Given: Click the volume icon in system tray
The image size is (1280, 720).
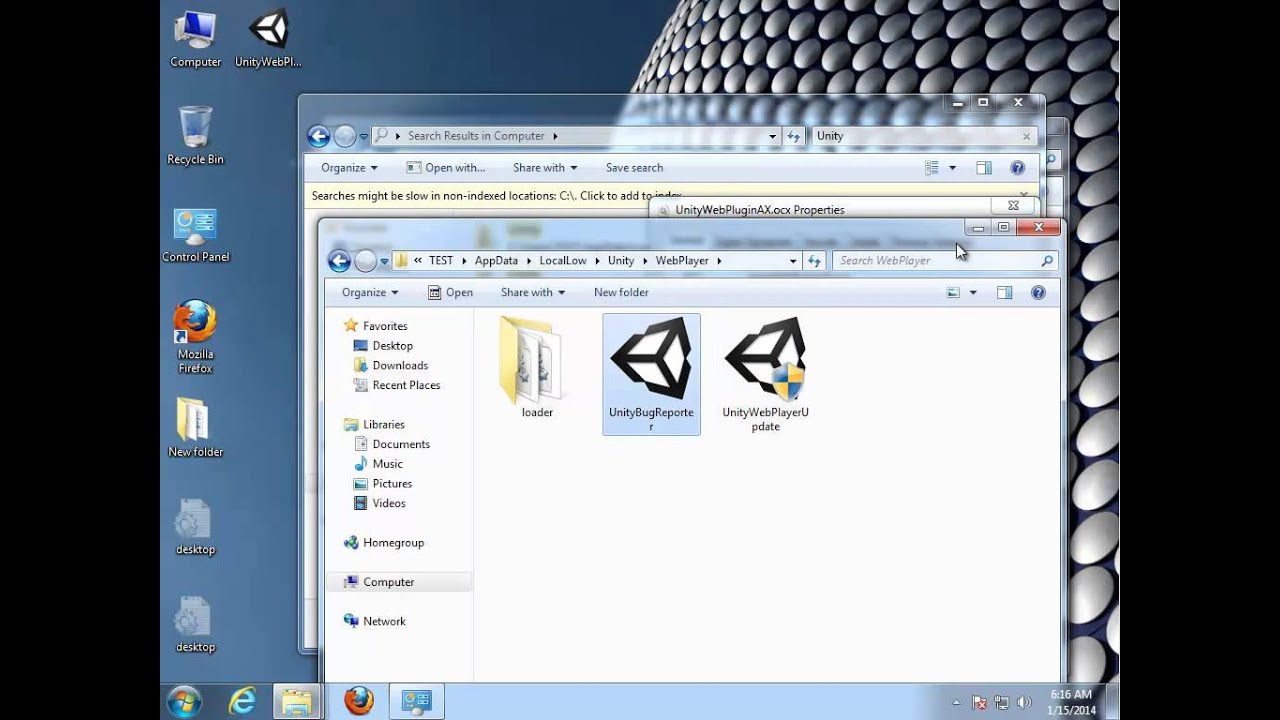Looking at the screenshot, I should click(1024, 703).
